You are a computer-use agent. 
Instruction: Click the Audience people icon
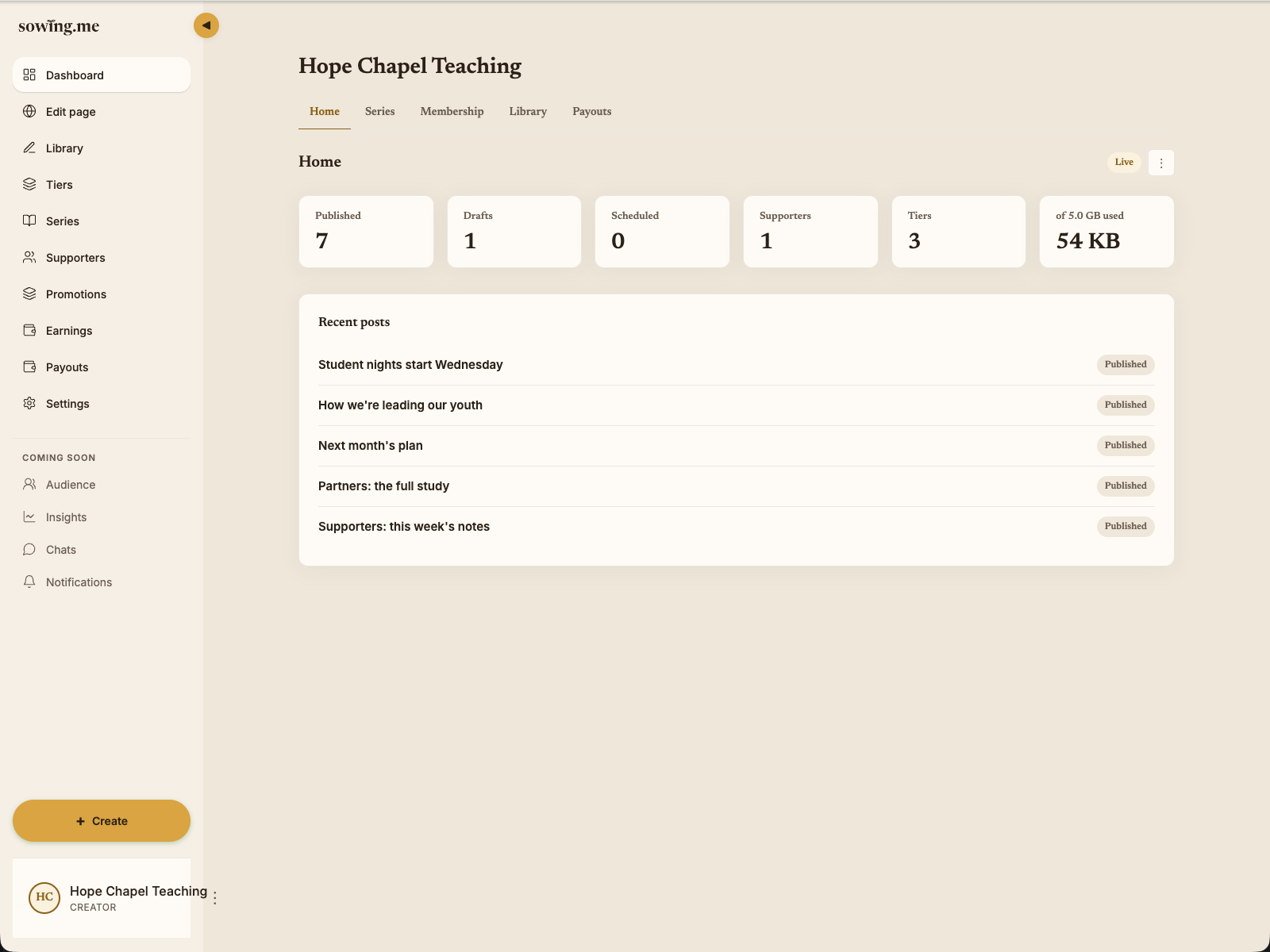click(x=29, y=484)
